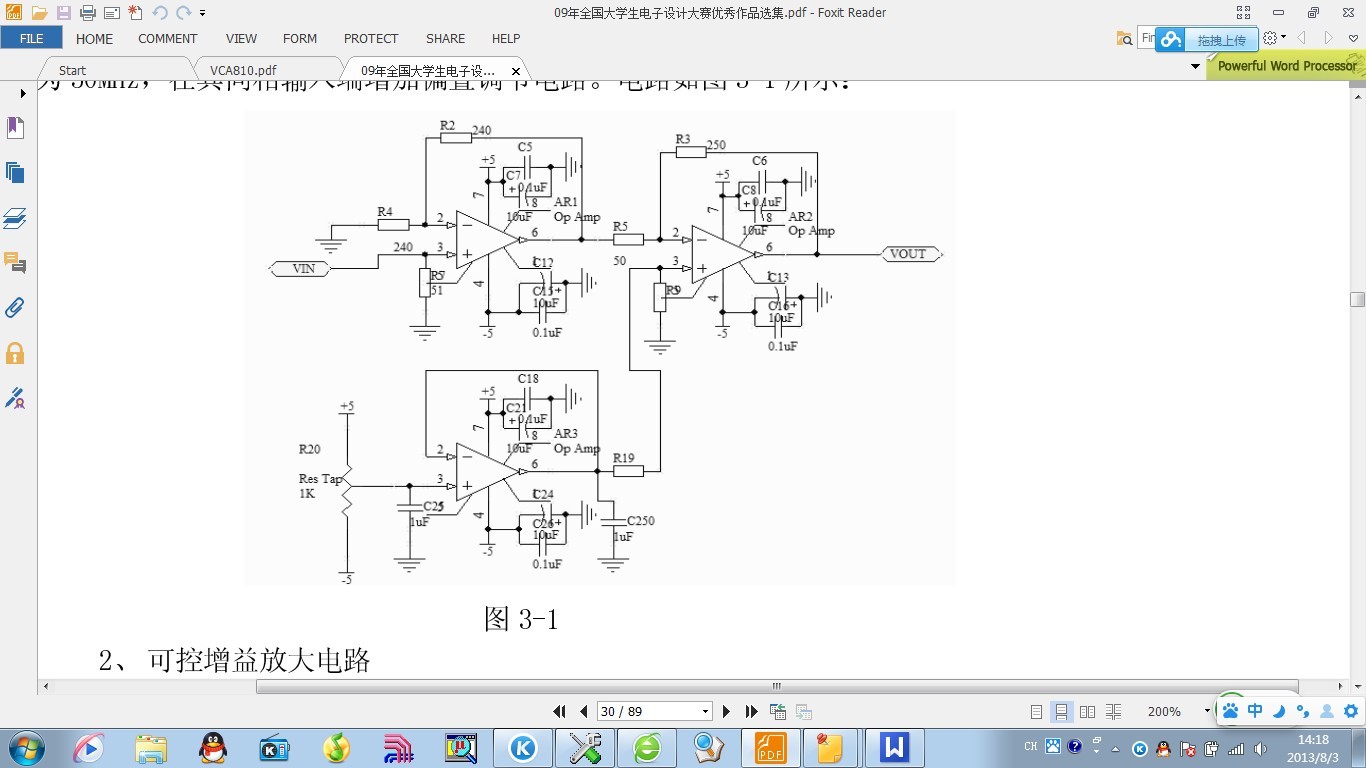
Task: Collapse the ribbon with the top-right chevron
Action: [1353, 38]
